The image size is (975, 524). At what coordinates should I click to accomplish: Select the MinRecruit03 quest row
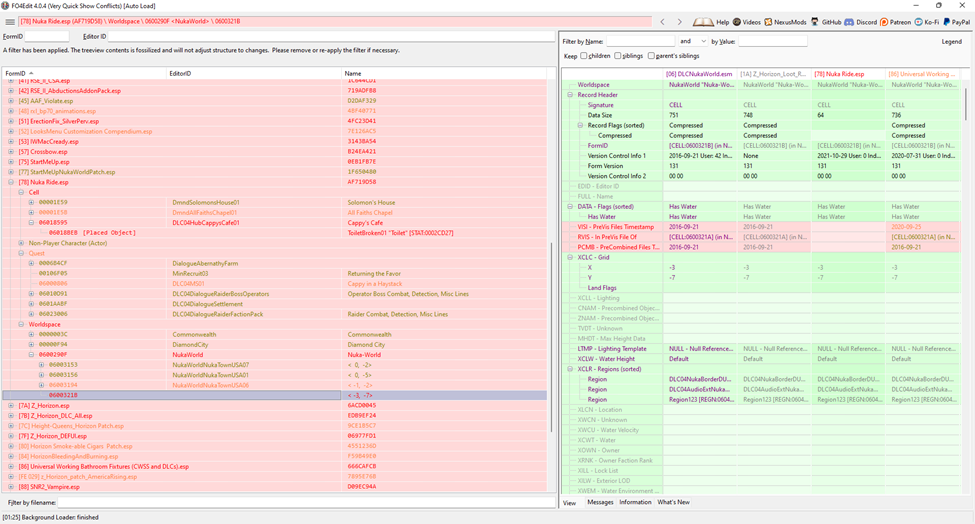pos(275,273)
